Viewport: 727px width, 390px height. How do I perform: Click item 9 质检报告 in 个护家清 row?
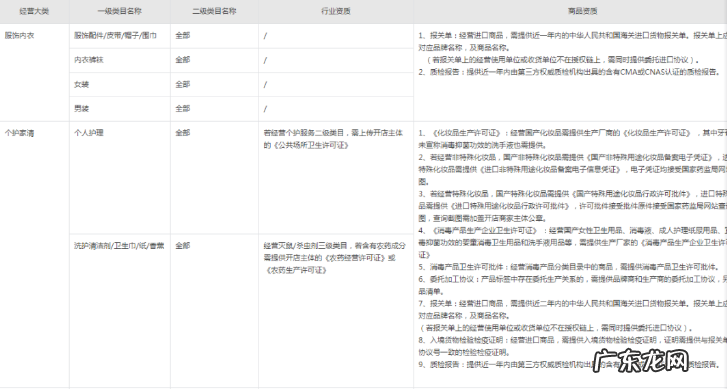click(569, 365)
